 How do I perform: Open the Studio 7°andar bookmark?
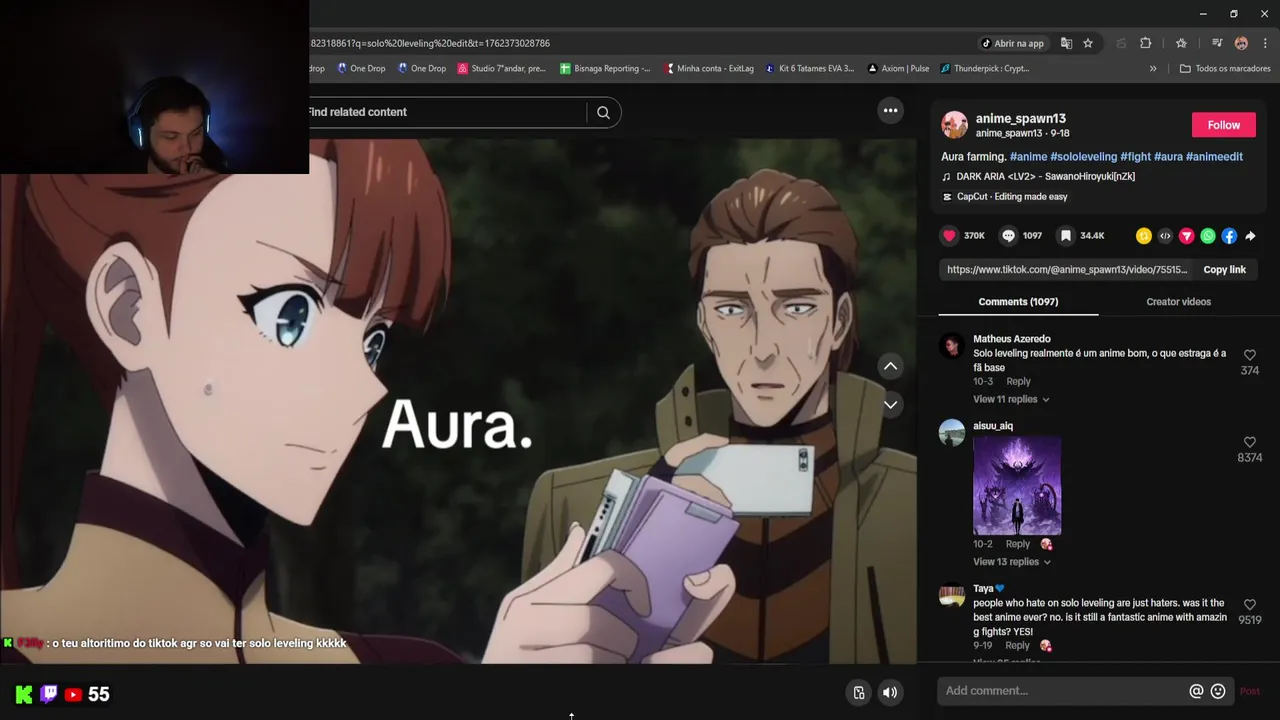501,69
